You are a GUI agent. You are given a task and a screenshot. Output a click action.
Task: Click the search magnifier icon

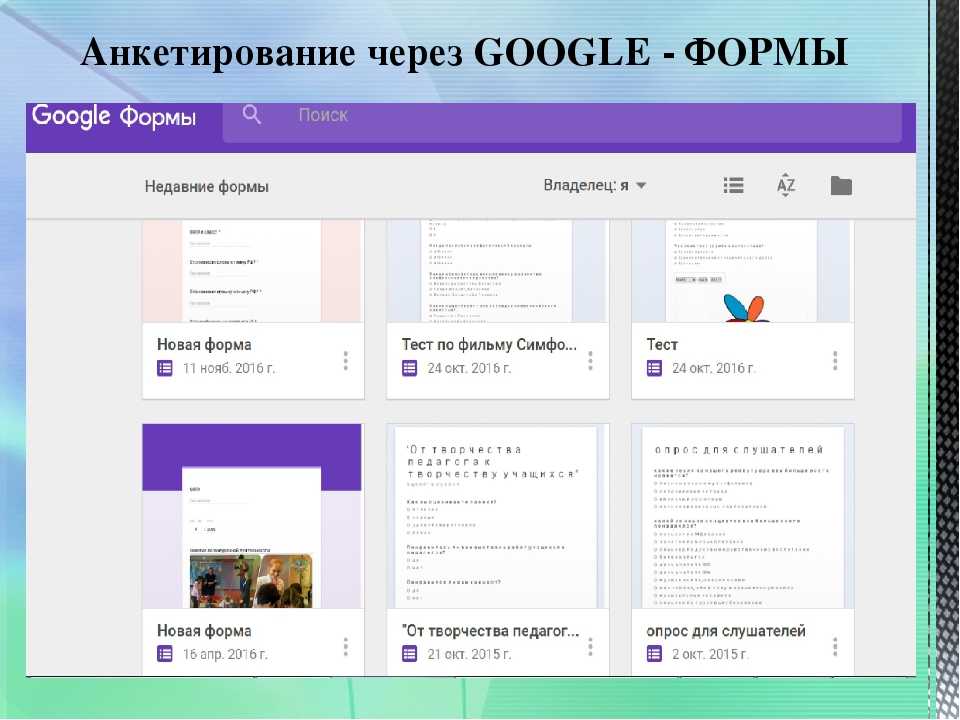252,114
